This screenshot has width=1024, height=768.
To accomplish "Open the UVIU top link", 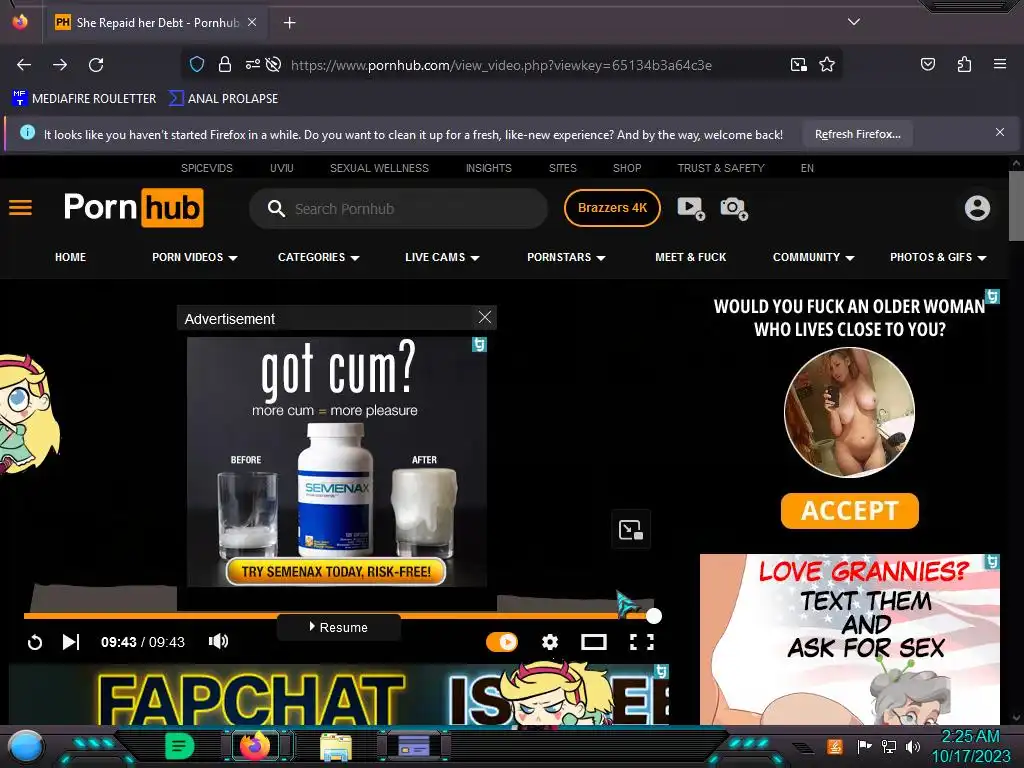I will click(x=281, y=168).
